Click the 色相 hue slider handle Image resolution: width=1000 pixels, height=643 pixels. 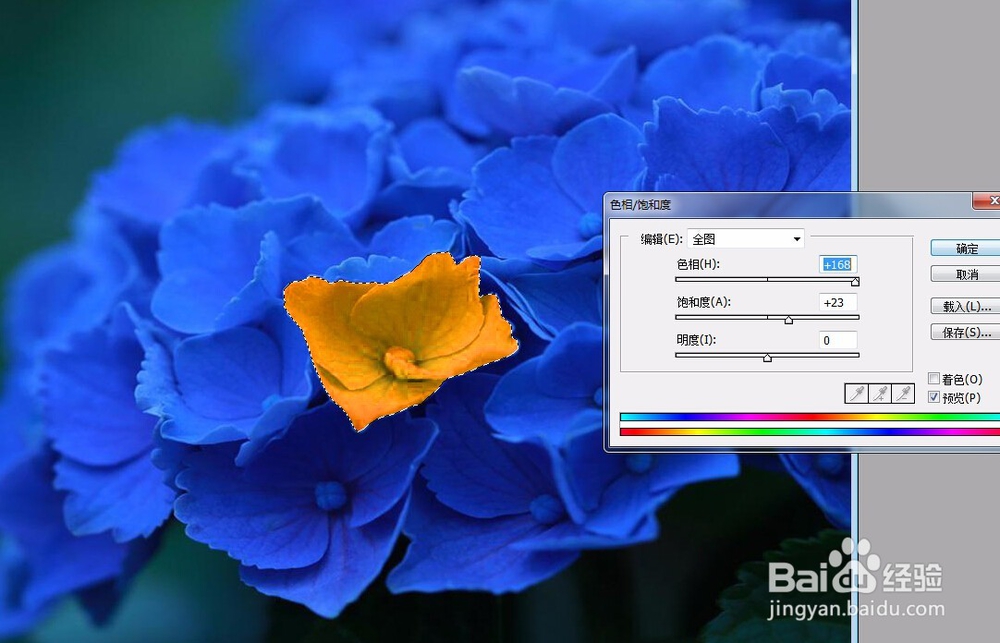click(x=855, y=281)
